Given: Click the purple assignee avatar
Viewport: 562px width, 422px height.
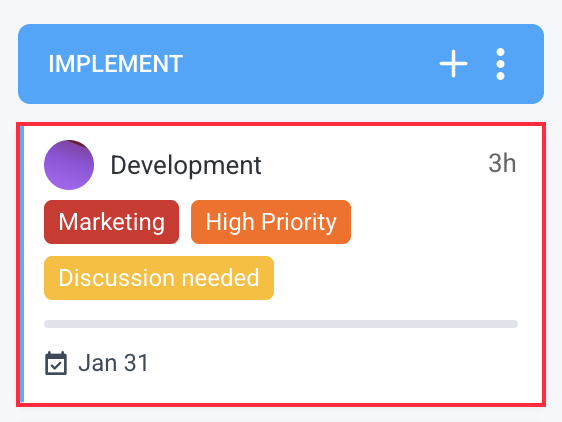Looking at the screenshot, I should 69,165.
